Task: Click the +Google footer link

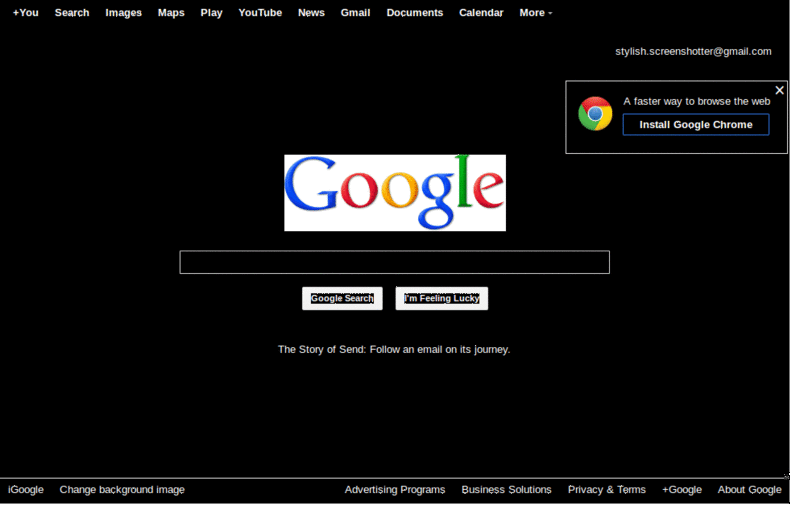Action: point(682,490)
